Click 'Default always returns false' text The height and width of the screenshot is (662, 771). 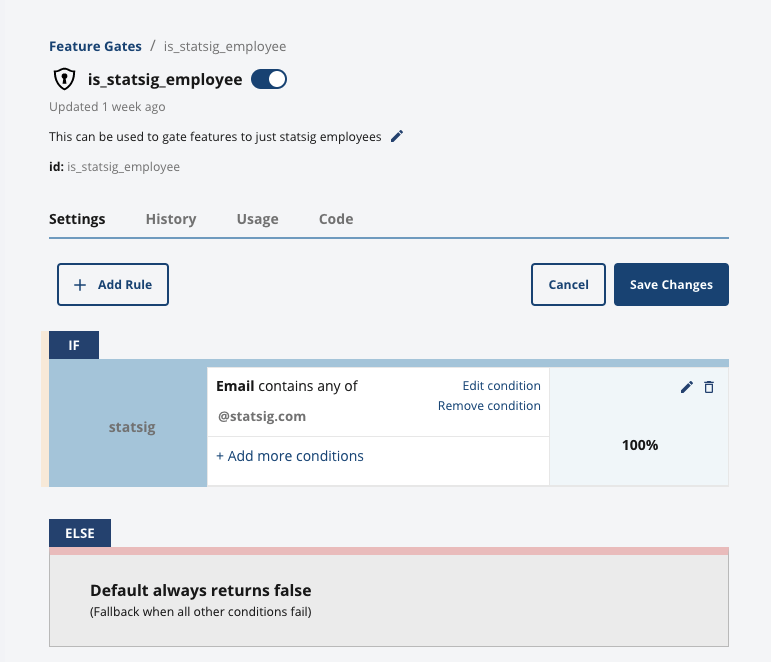201,590
